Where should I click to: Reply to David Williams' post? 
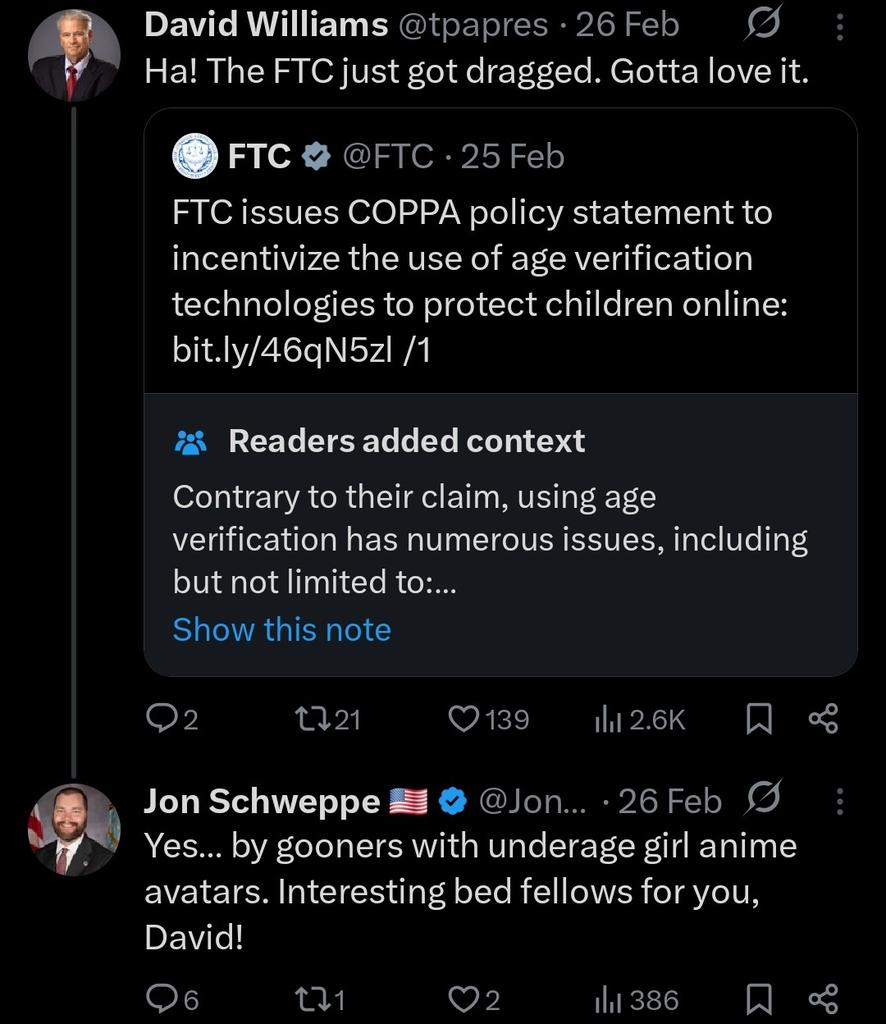(x=172, y=719)
